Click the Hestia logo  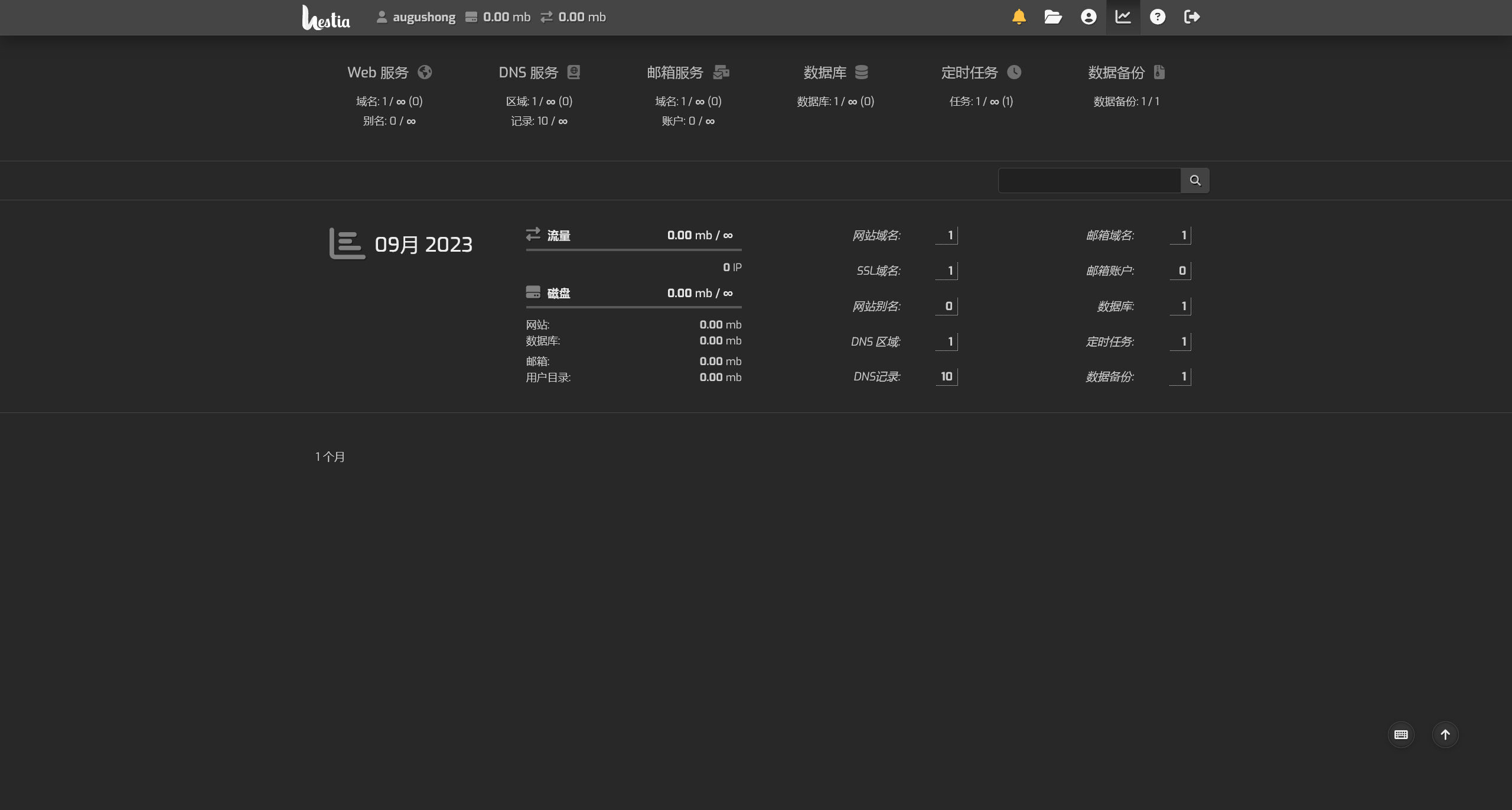[326, 18]
